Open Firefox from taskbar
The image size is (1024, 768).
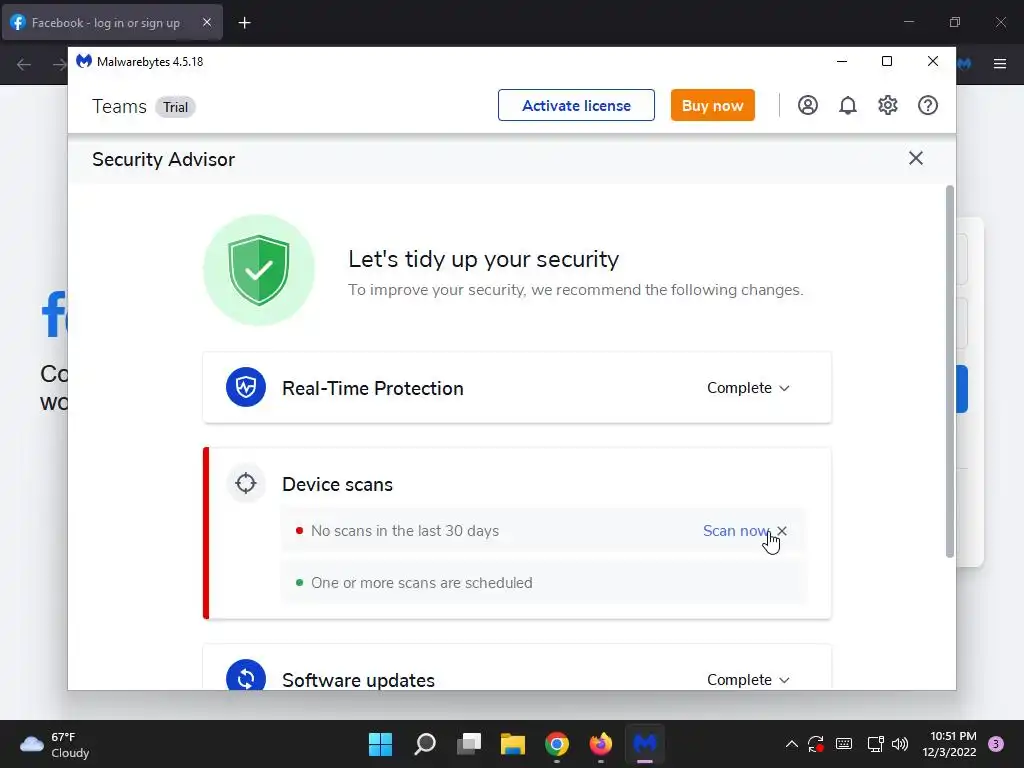[601, 744]
